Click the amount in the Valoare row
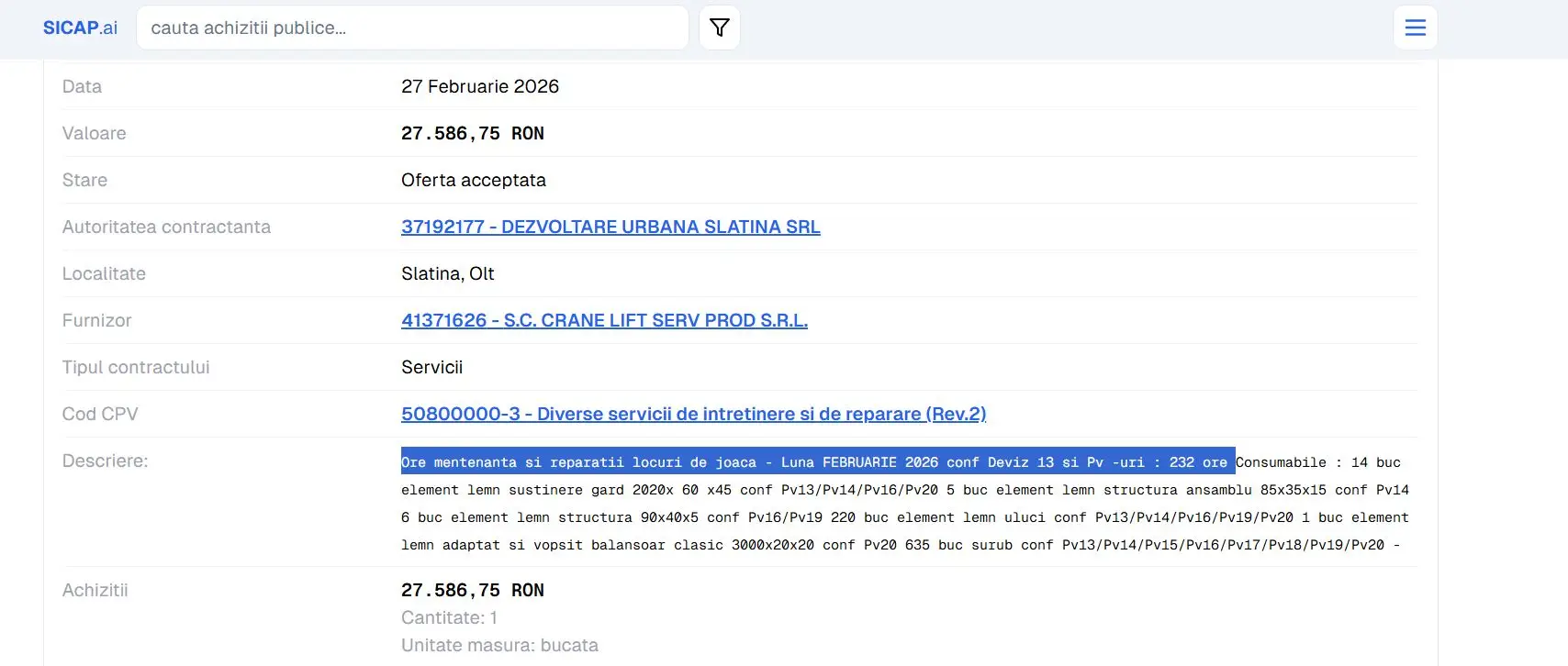Image resolution: width=1568 pixels, height=666 pixels. (x=472, y=133)
